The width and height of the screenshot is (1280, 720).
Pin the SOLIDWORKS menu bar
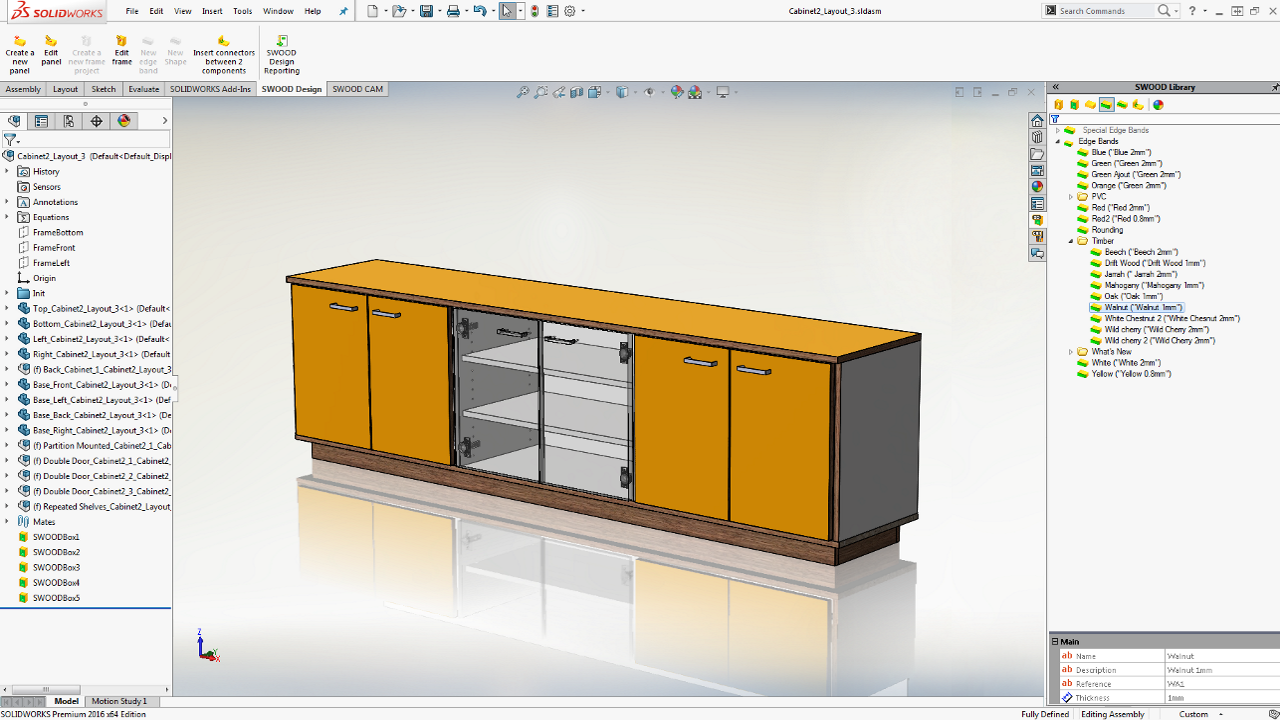coord(344,11)
